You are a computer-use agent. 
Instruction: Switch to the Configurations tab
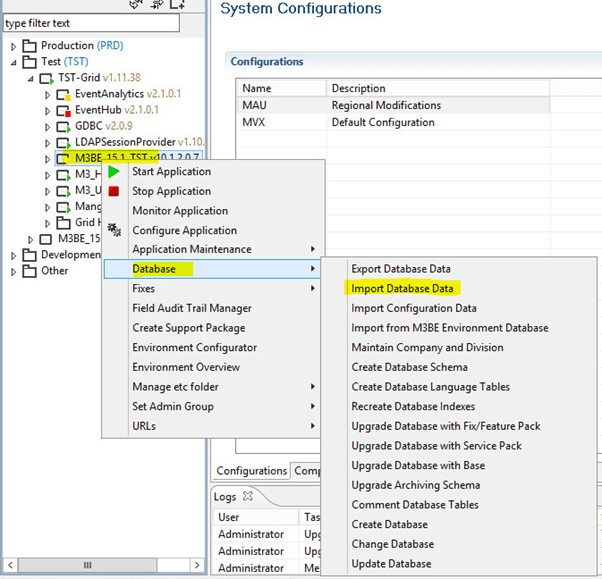click(x=251, y=470)
